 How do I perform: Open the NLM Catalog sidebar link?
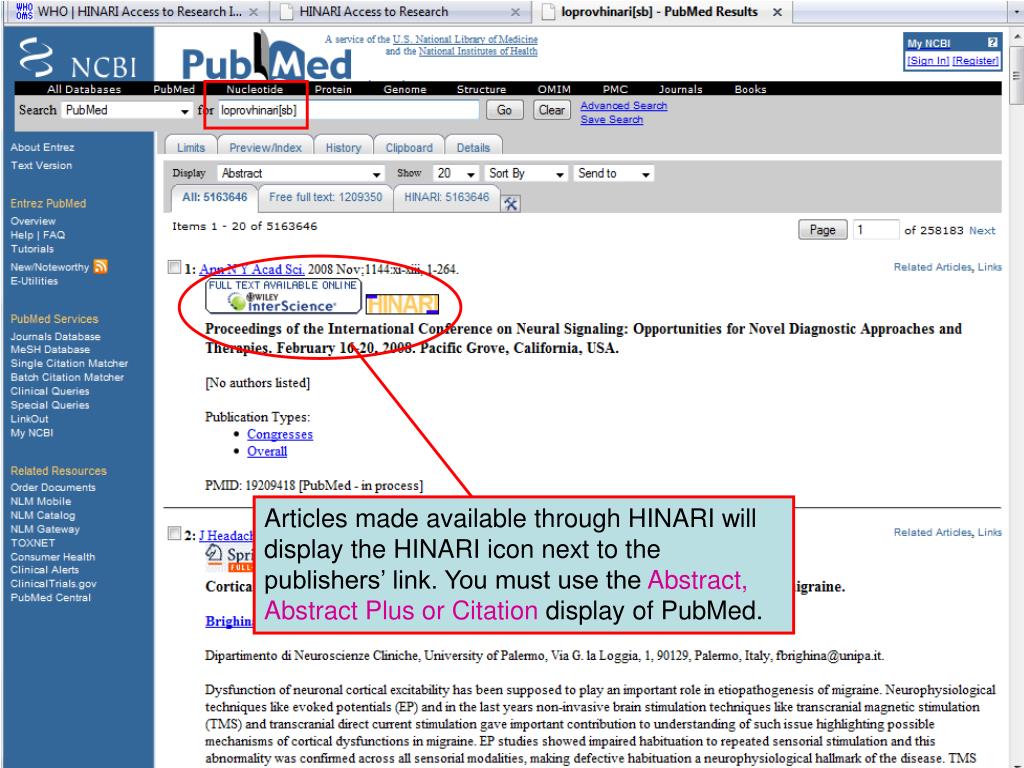click(x=42, y=515)
